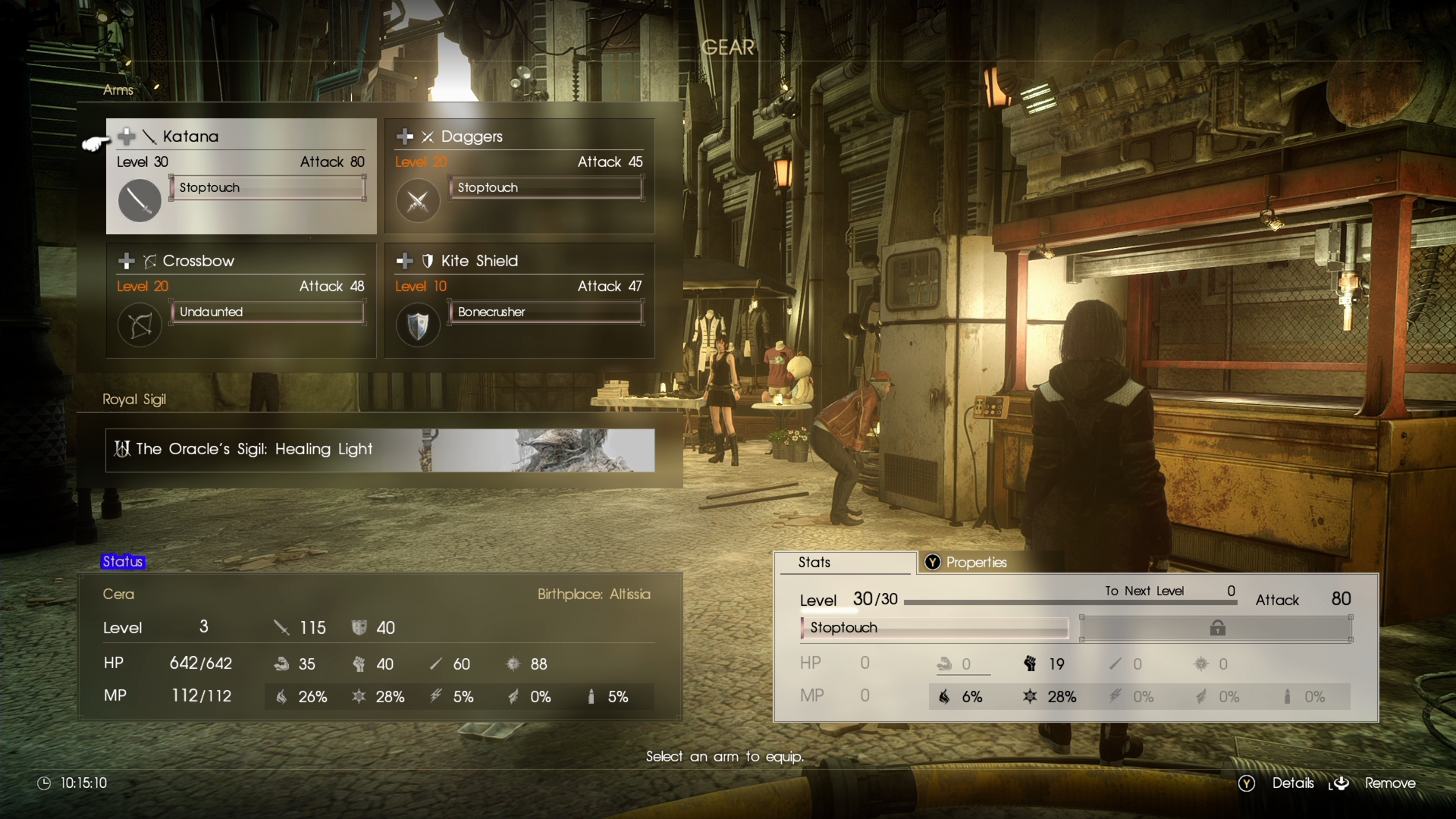Click the crossed blades icon before Daggers
This screenshot has width=1456, height=819.
[x=428, y=136]
